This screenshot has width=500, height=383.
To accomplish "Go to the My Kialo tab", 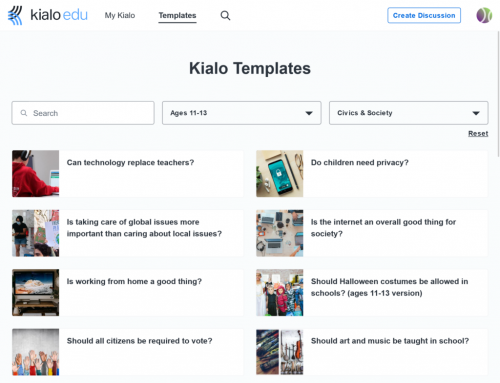I will tap(120, 15).
